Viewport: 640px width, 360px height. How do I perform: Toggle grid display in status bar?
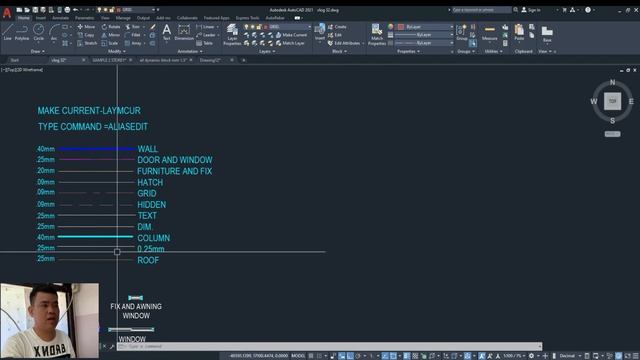pos(311,356)
